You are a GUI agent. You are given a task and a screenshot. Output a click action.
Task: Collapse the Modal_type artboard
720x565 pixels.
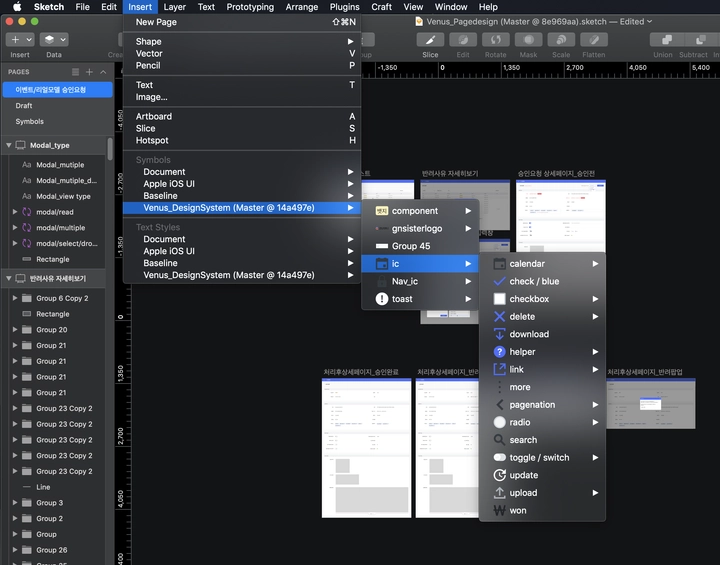click(x=8, y=145)
